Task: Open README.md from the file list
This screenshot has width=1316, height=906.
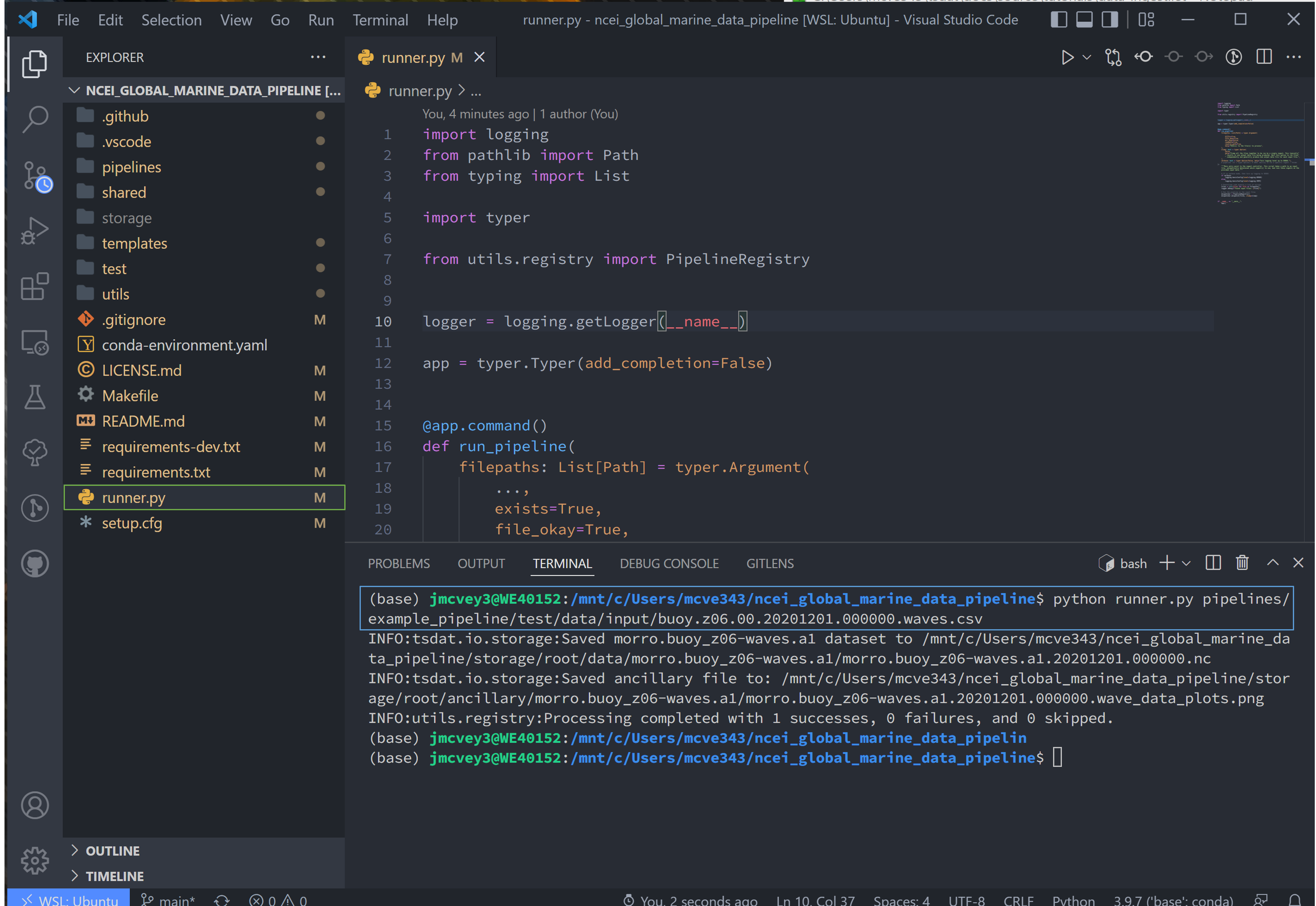Action: pos(205,421)
